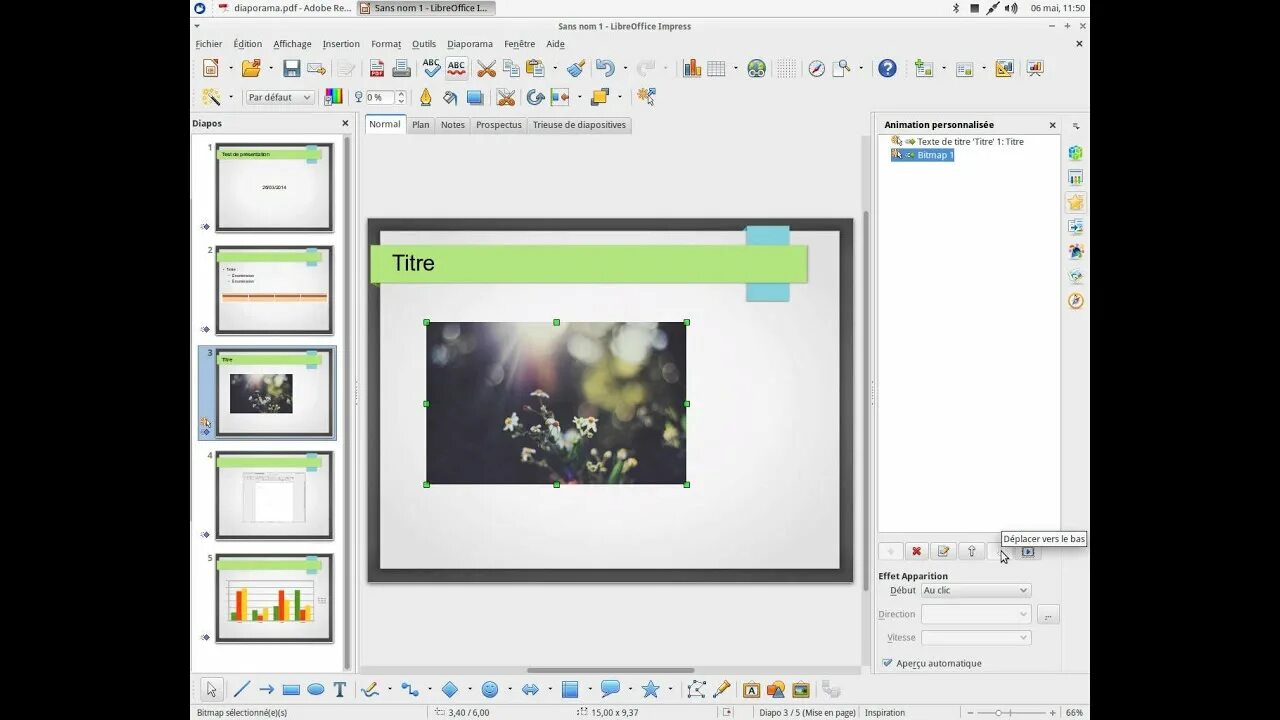This screenshot has width=1280, height=720.
Task: Click the volume icon in system tray
Action: pyautogui.click(x=1011, y=8)
